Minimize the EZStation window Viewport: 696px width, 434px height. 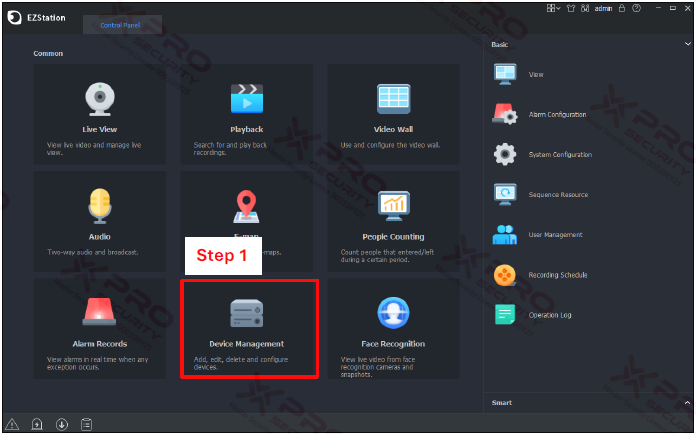659,8
